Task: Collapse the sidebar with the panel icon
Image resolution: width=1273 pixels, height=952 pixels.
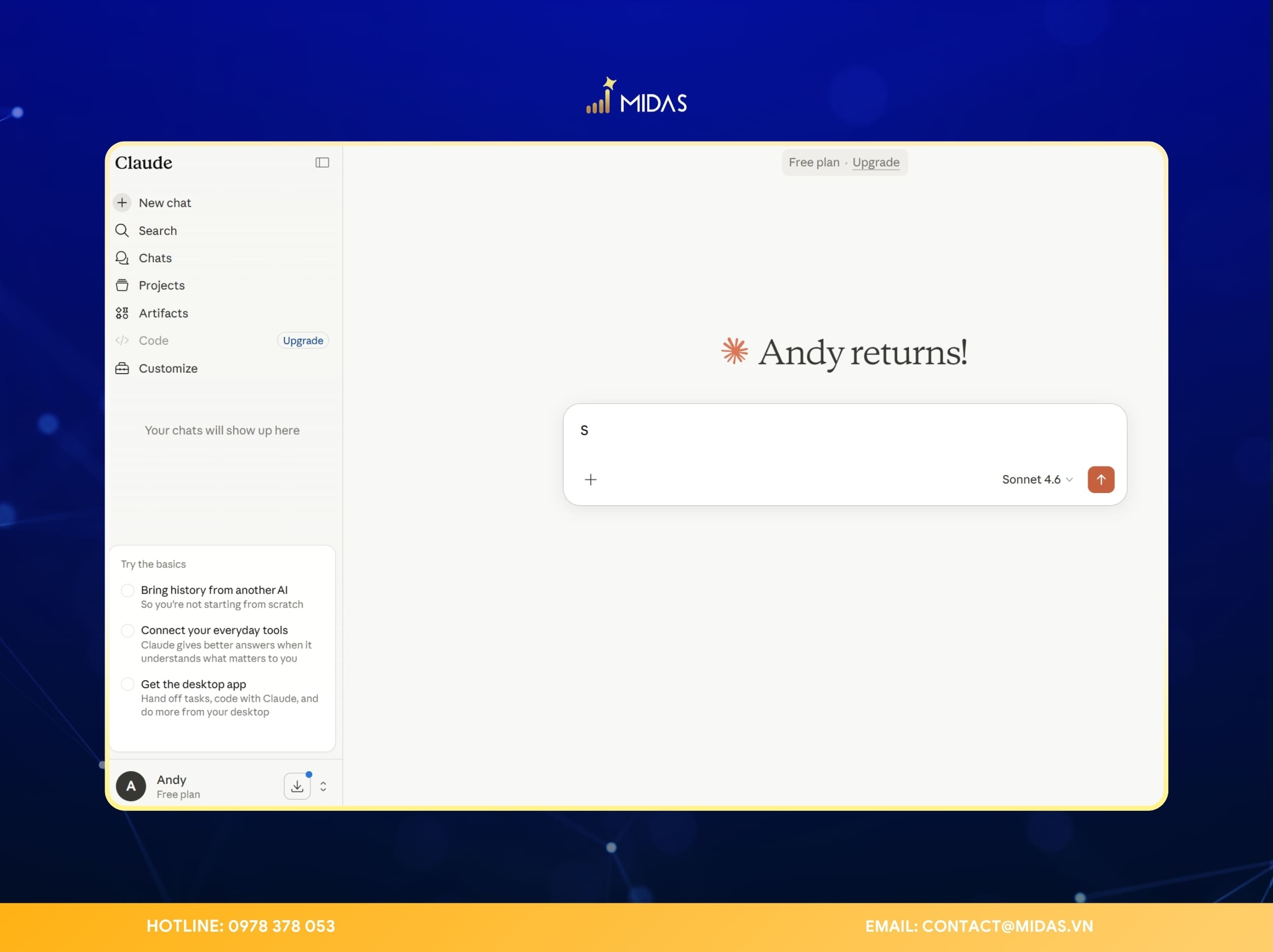Action: pos(322,163)
